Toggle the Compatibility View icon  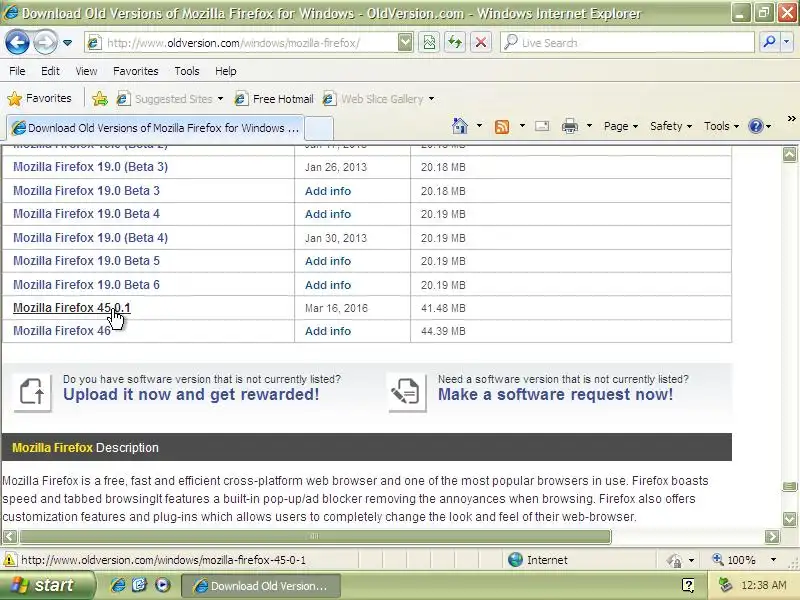click(429, 43)
